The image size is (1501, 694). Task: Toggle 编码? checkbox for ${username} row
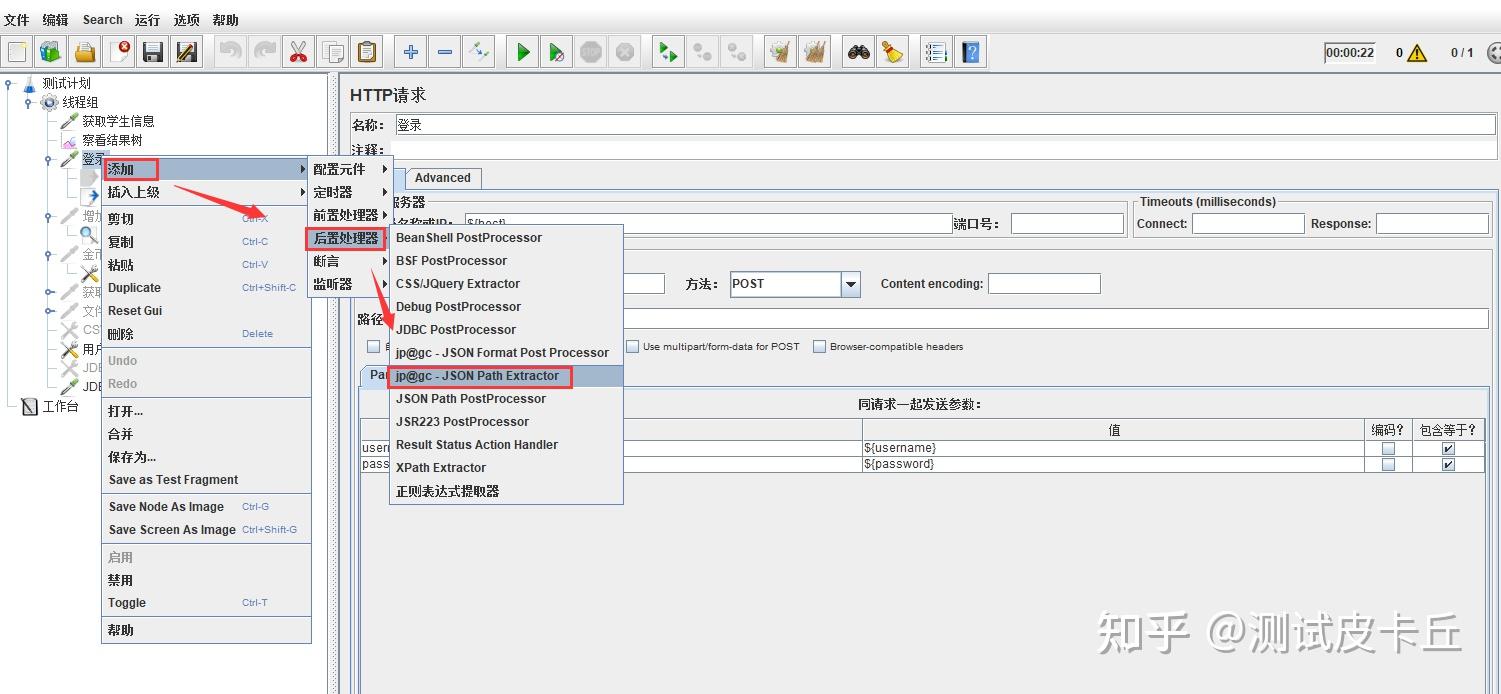click(x=1388, y=449)
